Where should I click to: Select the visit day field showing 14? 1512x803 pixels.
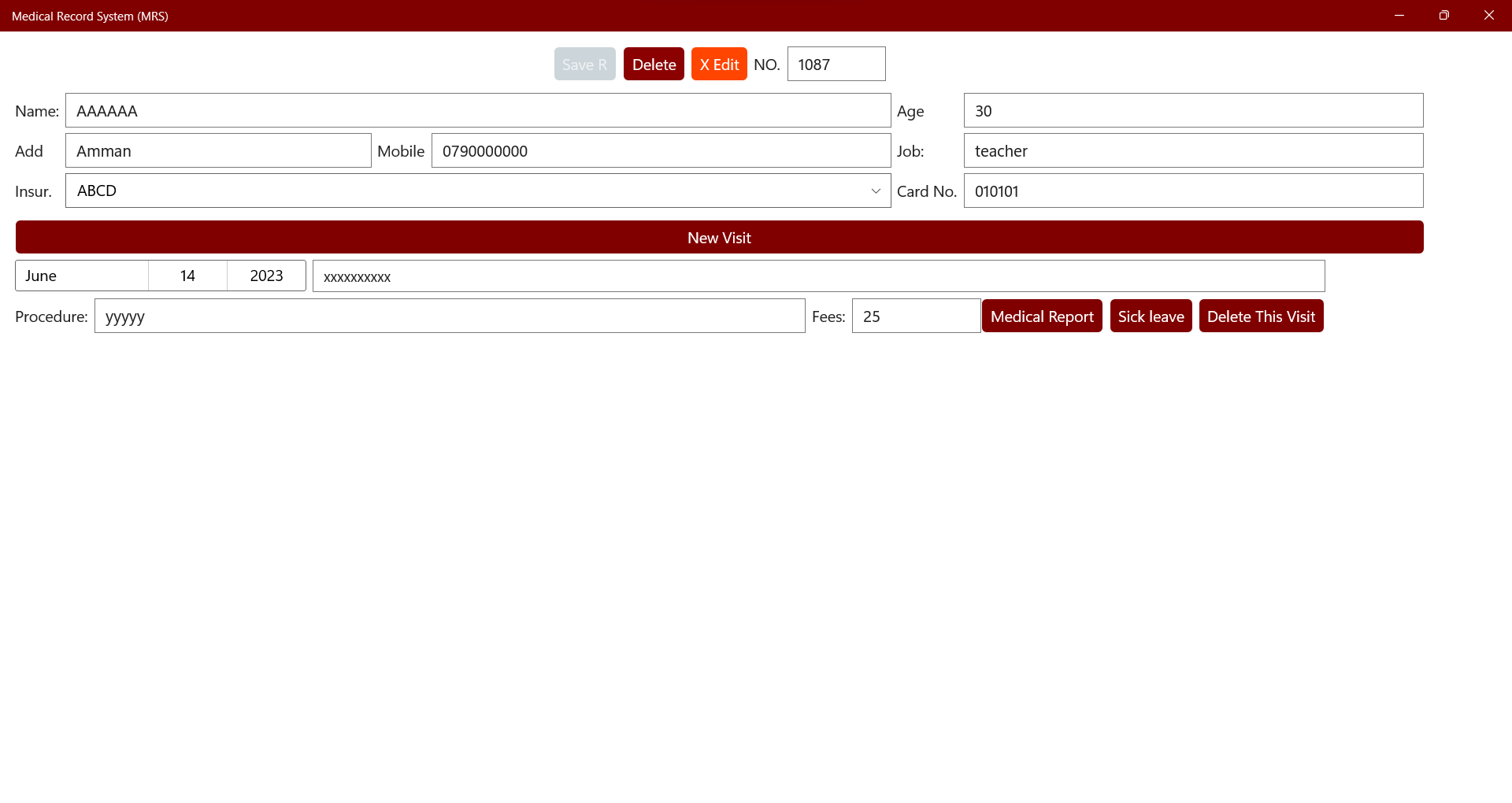pos(187,276)
